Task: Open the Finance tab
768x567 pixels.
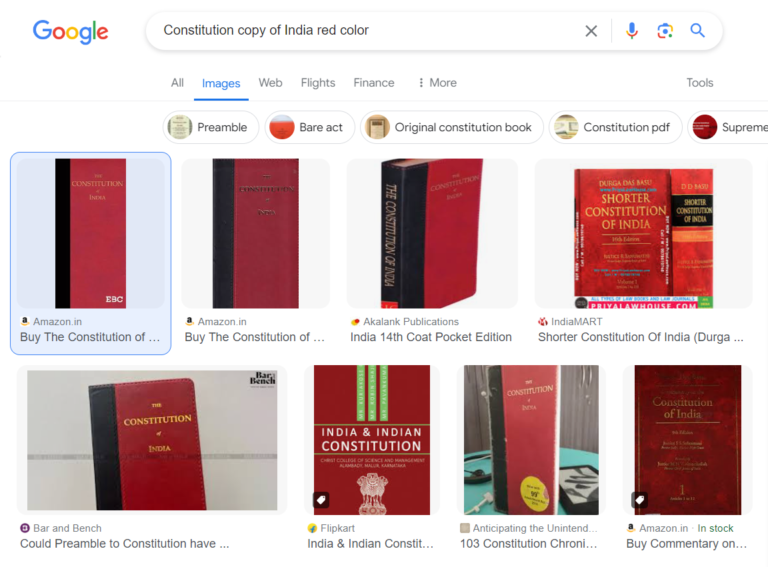Action: point(374,83)
